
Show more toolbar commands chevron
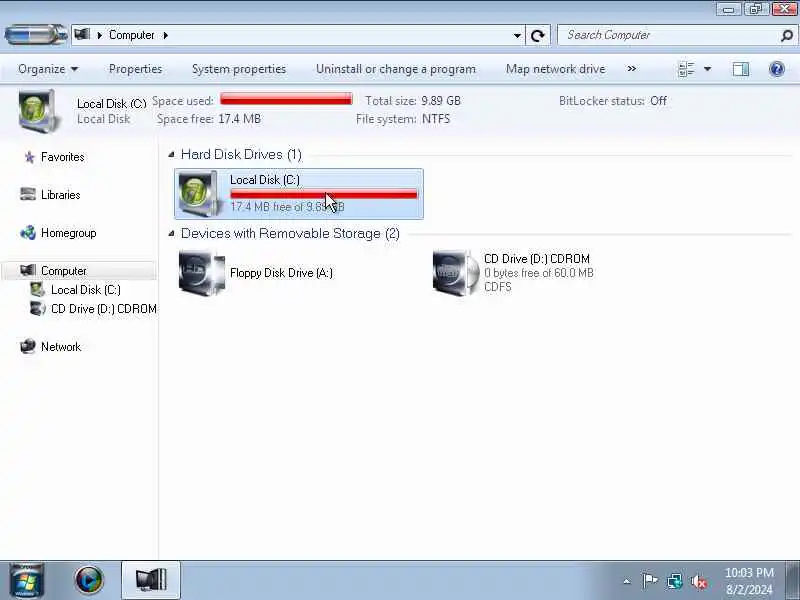pos(632,68)
